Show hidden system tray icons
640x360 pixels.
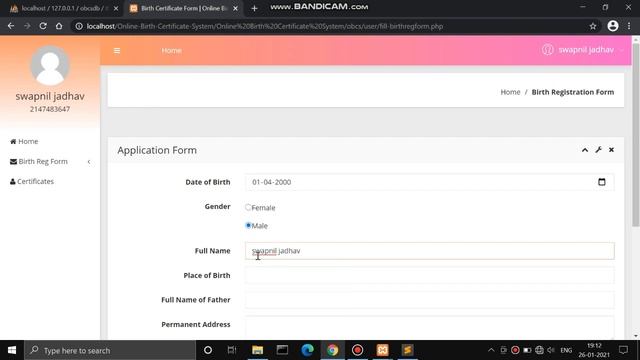(x=491, y=350)
